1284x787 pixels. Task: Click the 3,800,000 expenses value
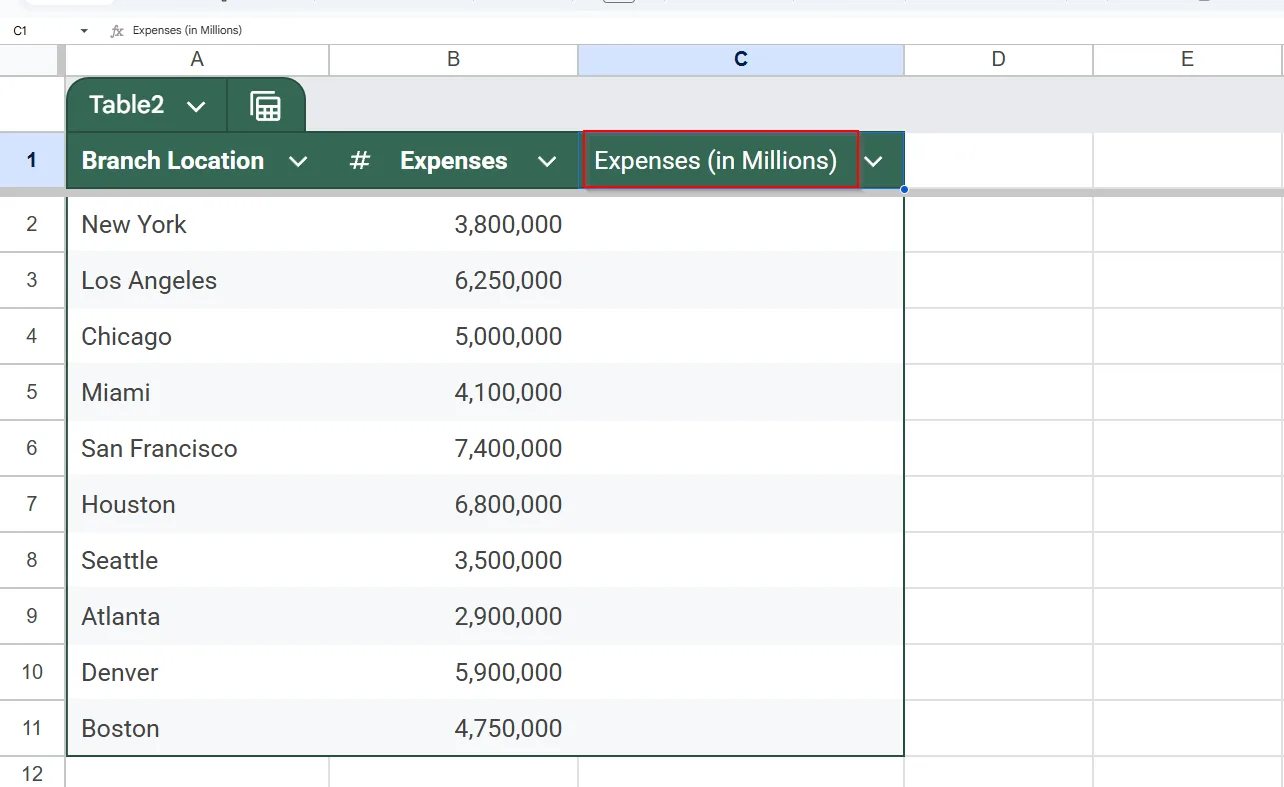(508, 225)
